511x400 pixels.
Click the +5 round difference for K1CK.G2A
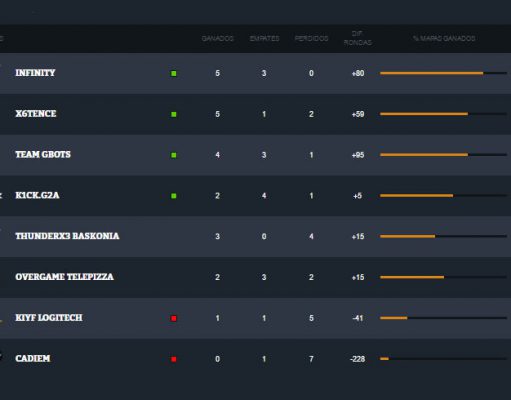[x=357, y=196]
